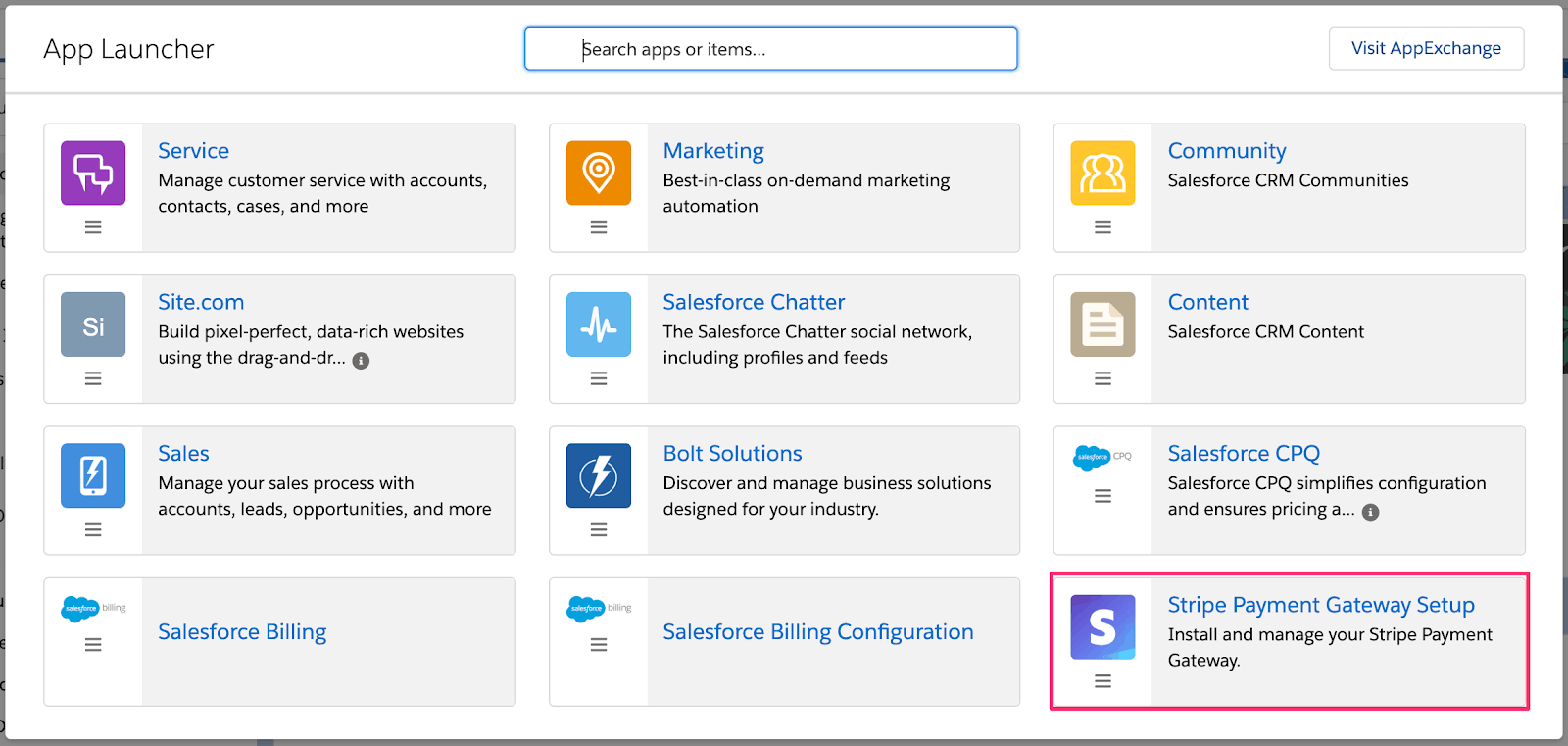1568x746 pixels.
Task: Click 'Salesforce CRM Communities' description
Action: (x=1288, y=180)
